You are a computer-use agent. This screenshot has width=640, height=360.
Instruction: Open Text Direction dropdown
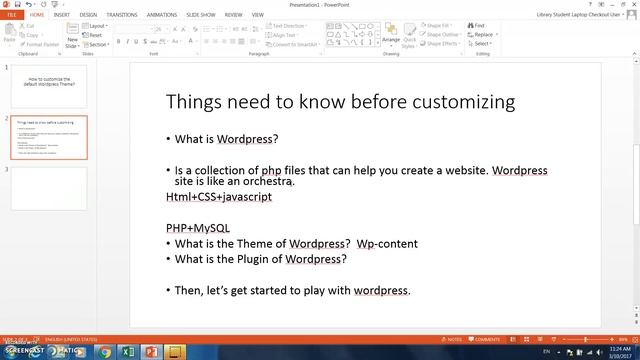click(x=286, y=26)
